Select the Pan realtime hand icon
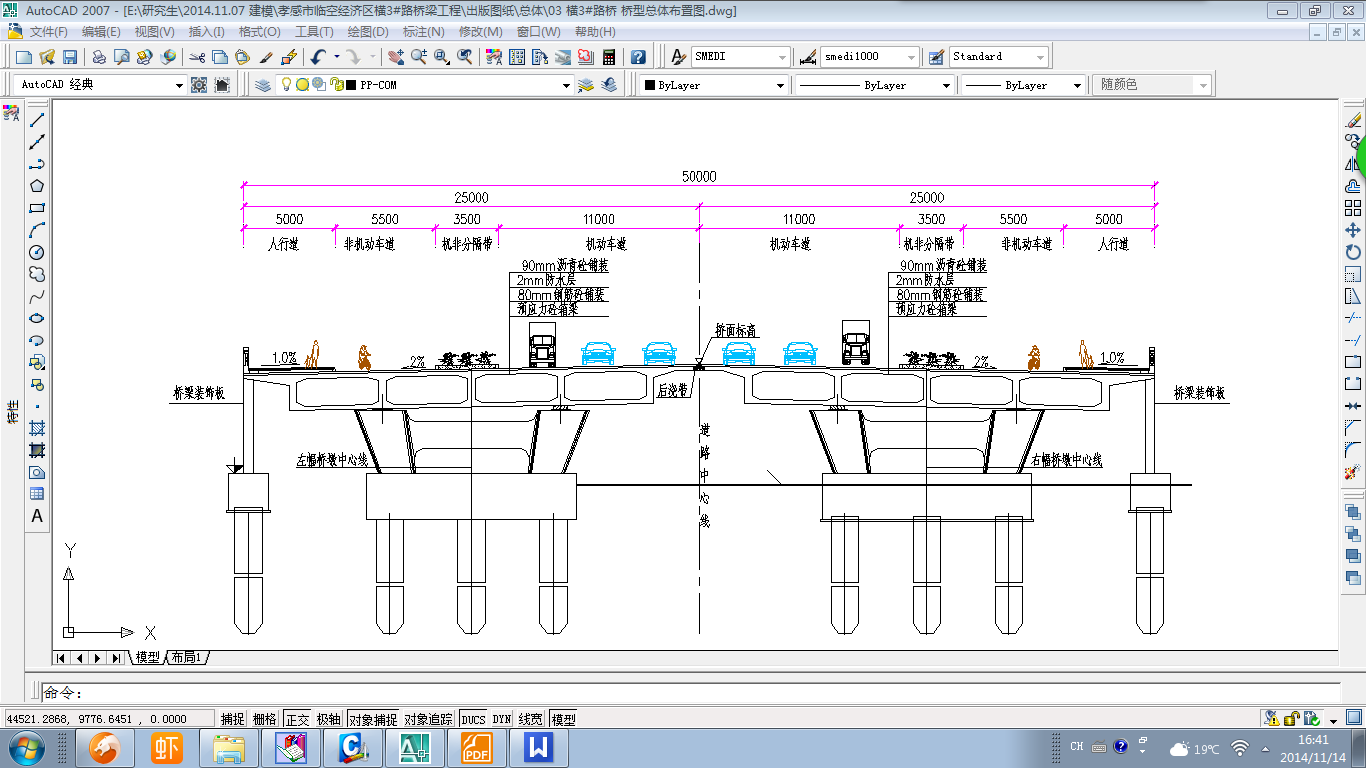Screen dimensions: 1366x768 pos(396,57)
